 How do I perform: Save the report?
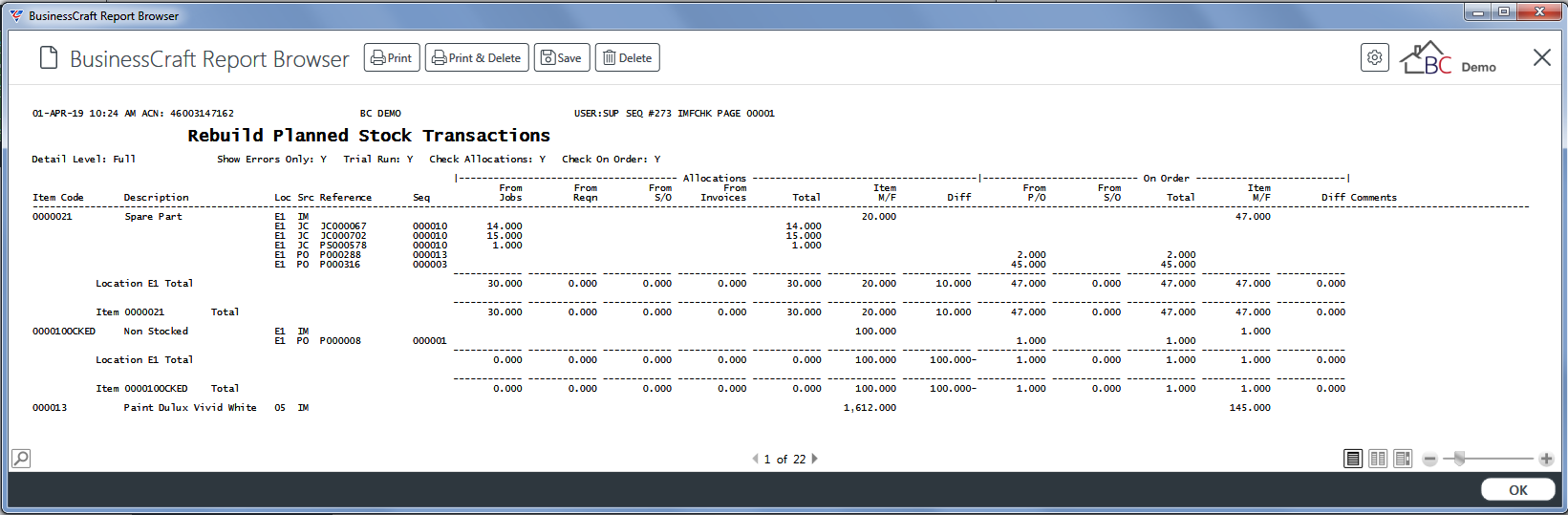(x=562, y=58)
